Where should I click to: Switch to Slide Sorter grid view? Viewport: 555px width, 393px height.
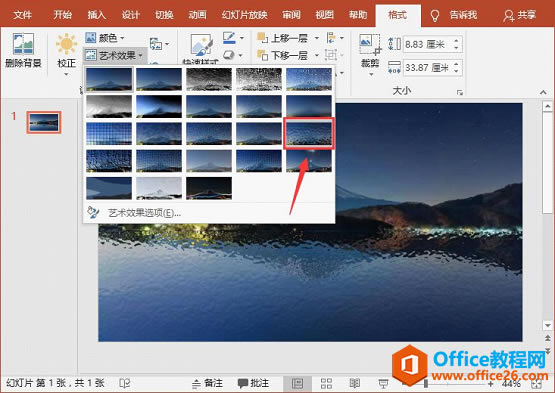(326, 383)
